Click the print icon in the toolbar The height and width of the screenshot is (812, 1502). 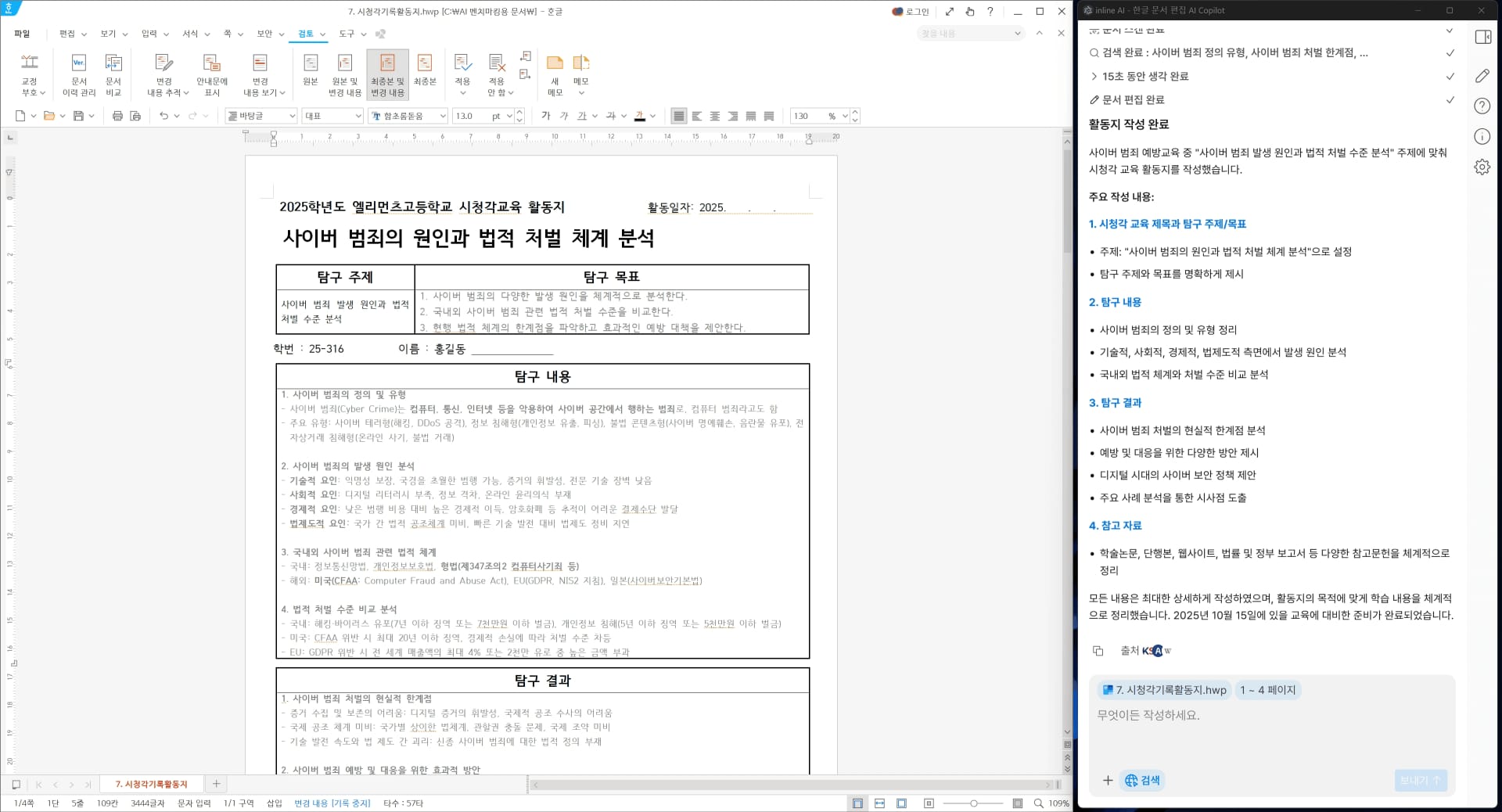(116, 115)
